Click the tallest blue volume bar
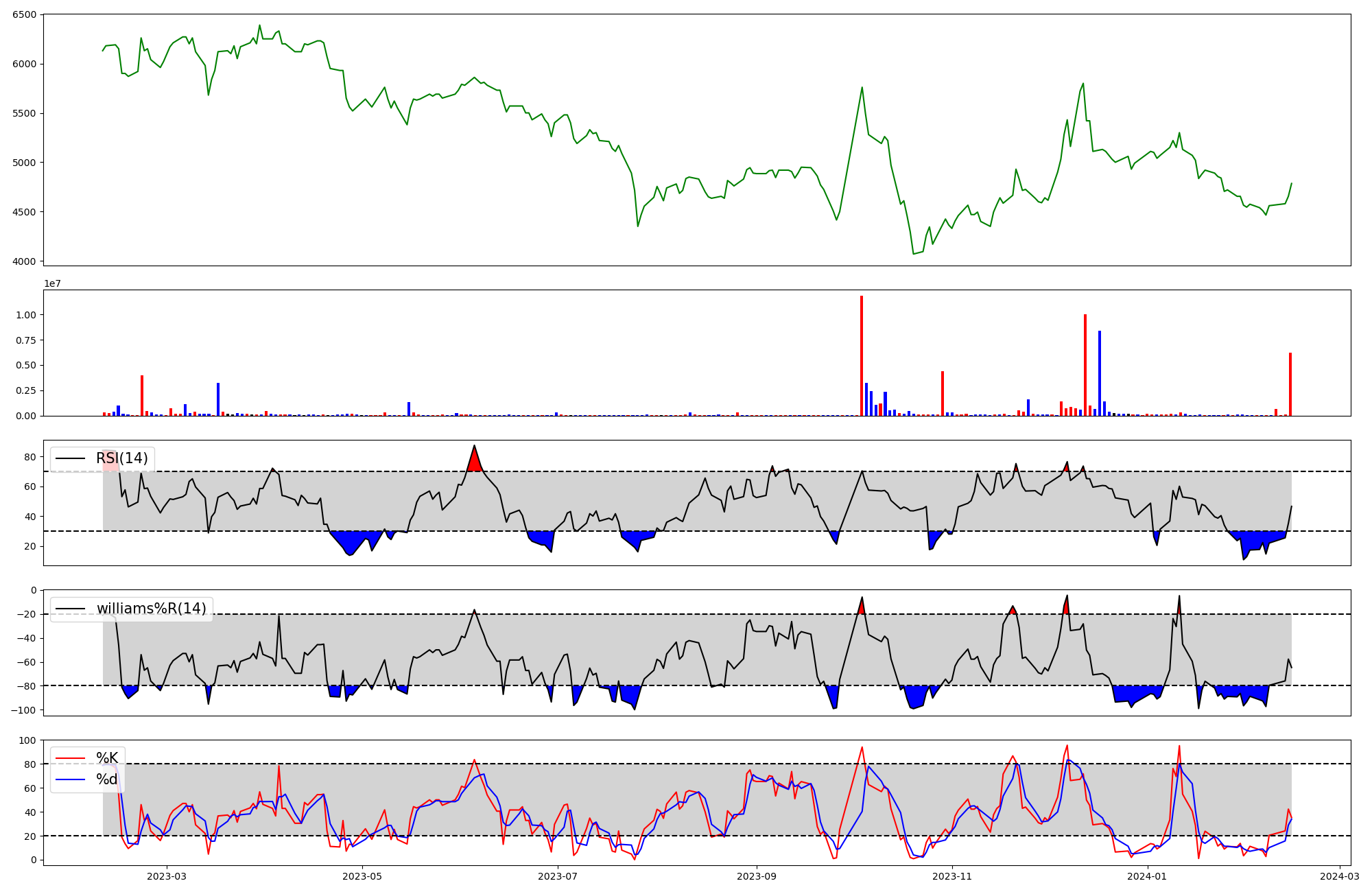This screenshot has height=892, width=1372. coord(1100,373)
